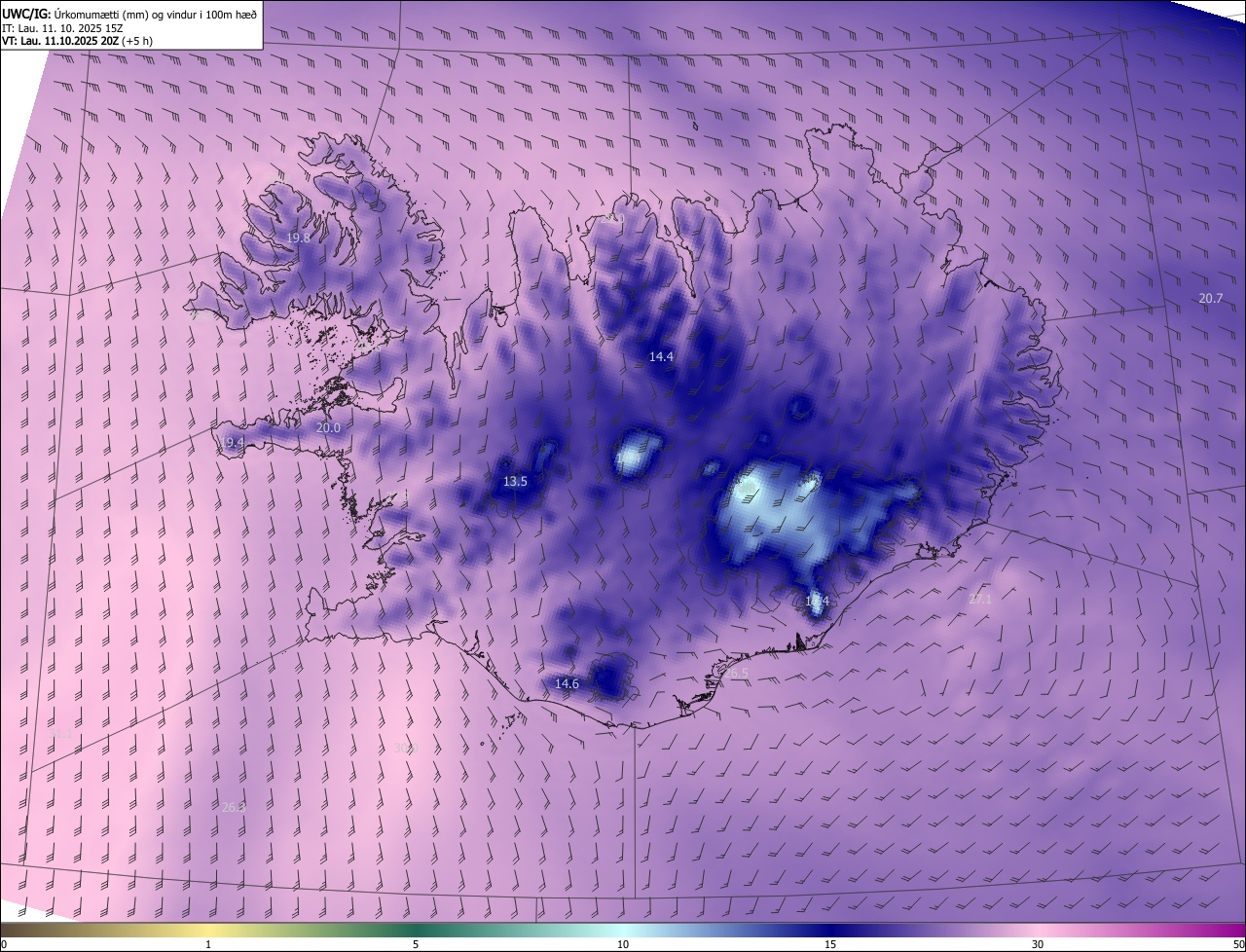Click the 30 tick on the color scale
Viewport: 1246px width, 952px height.
point(1038,944)
